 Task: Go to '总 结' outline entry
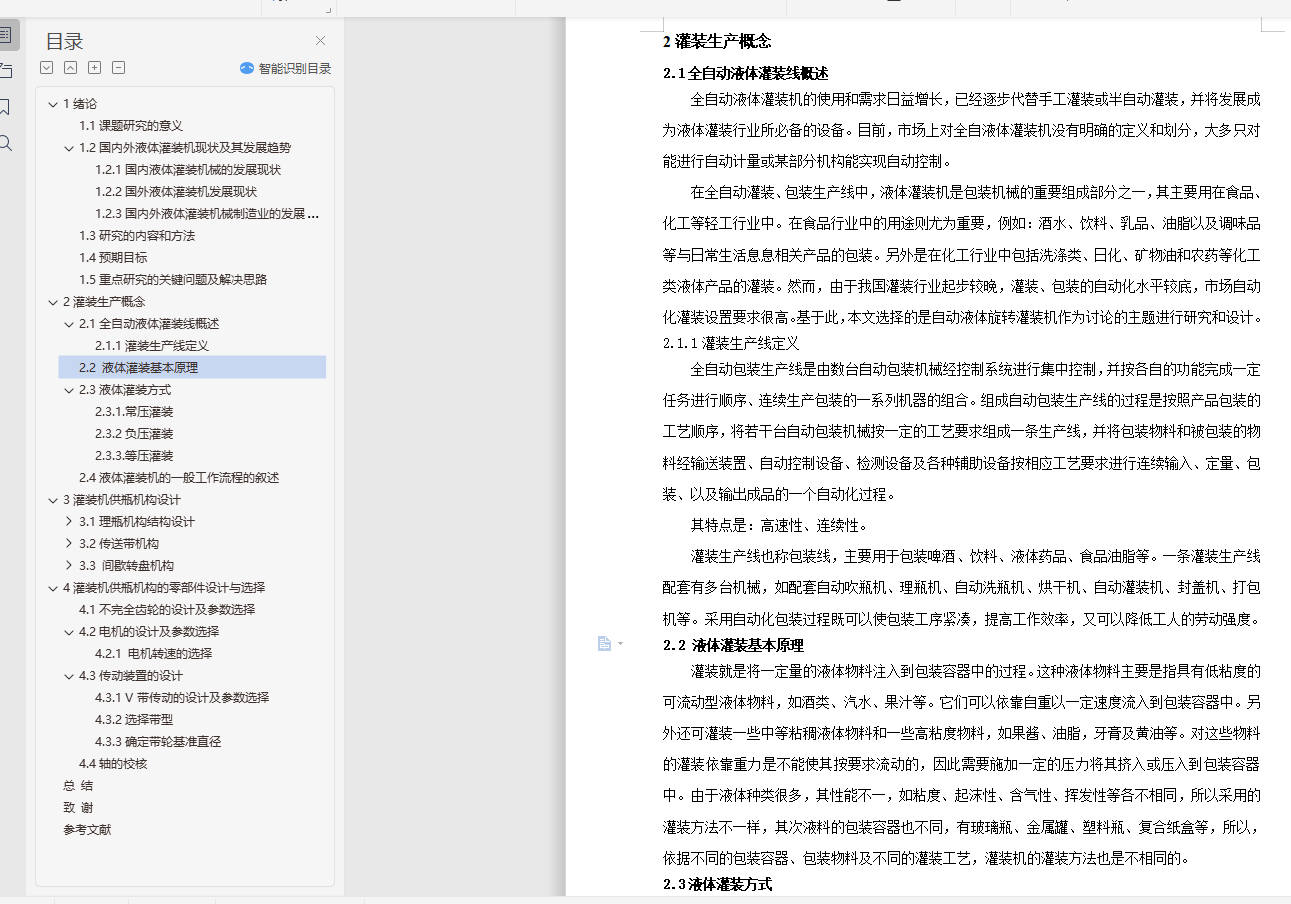78,785
